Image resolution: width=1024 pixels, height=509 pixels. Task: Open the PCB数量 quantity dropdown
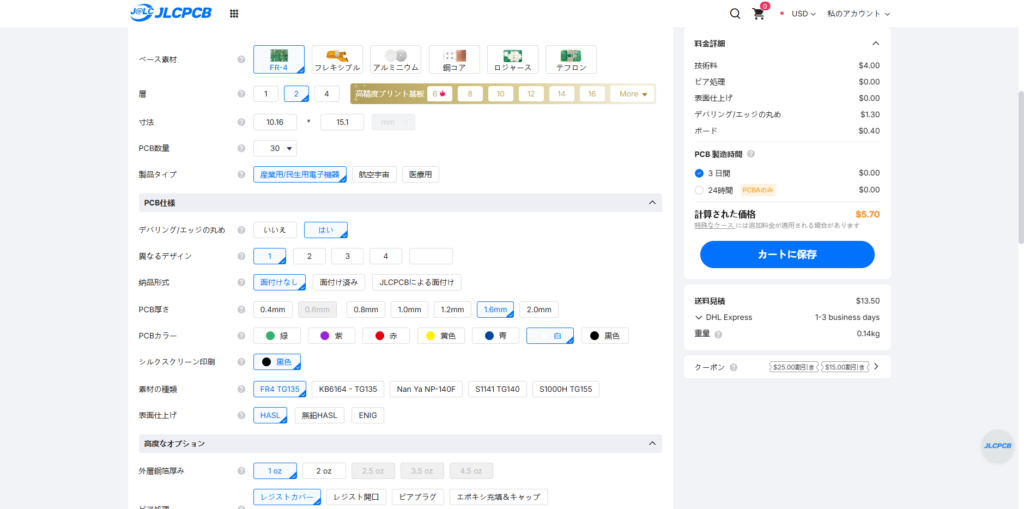[275, 148]
